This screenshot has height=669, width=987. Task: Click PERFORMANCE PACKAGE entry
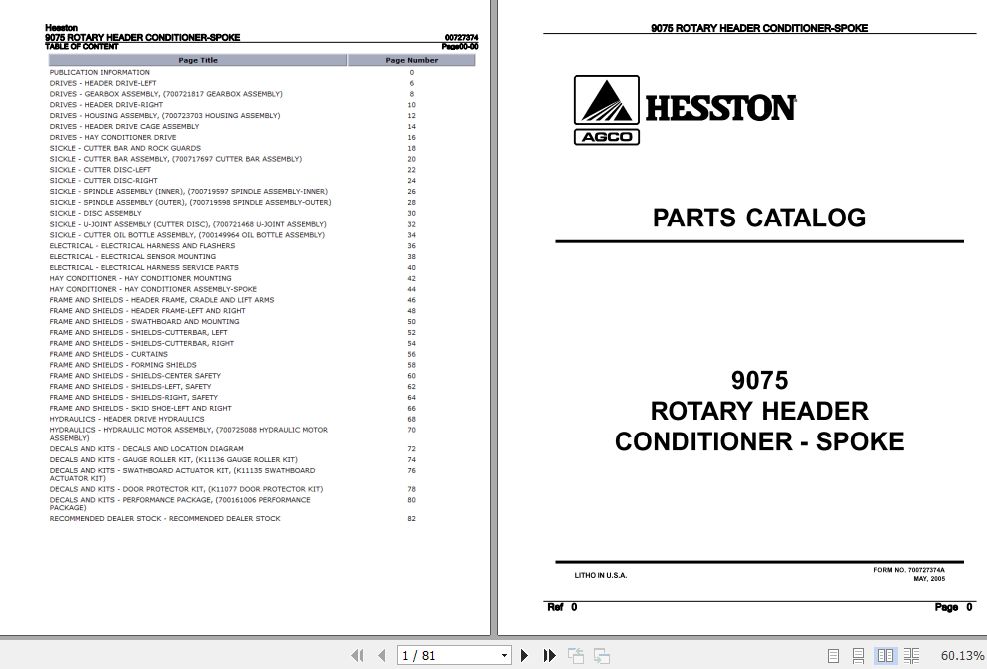pyautogui.click(x=180, y=503)
